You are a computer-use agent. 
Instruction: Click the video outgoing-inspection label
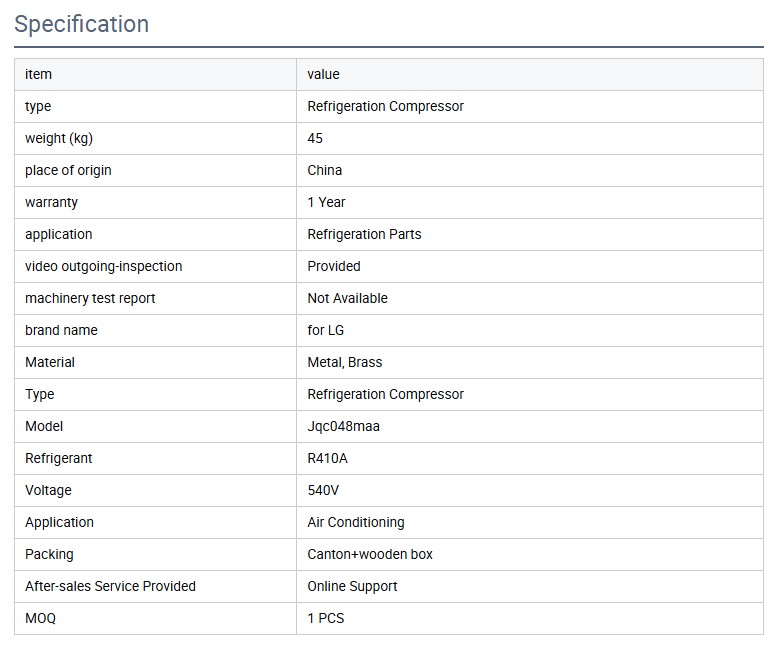point(104,266)
